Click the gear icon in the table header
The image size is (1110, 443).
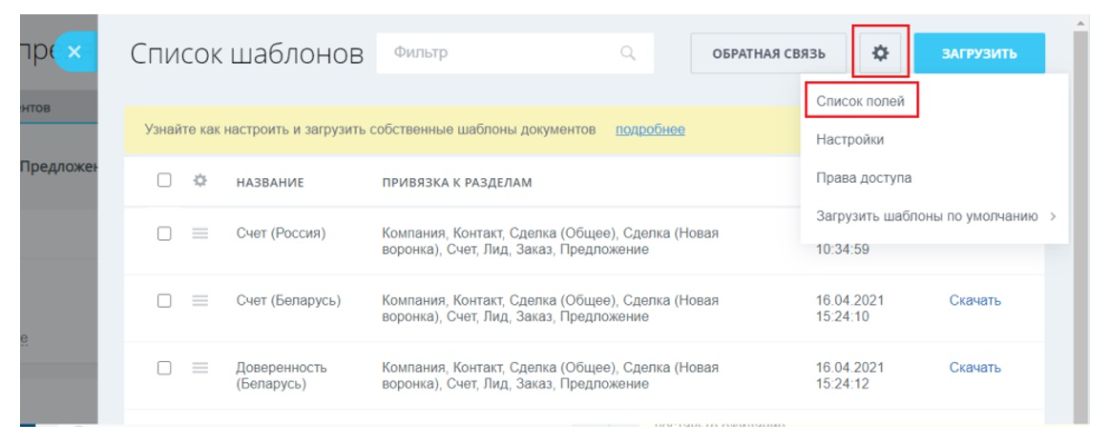click(198, 182)
